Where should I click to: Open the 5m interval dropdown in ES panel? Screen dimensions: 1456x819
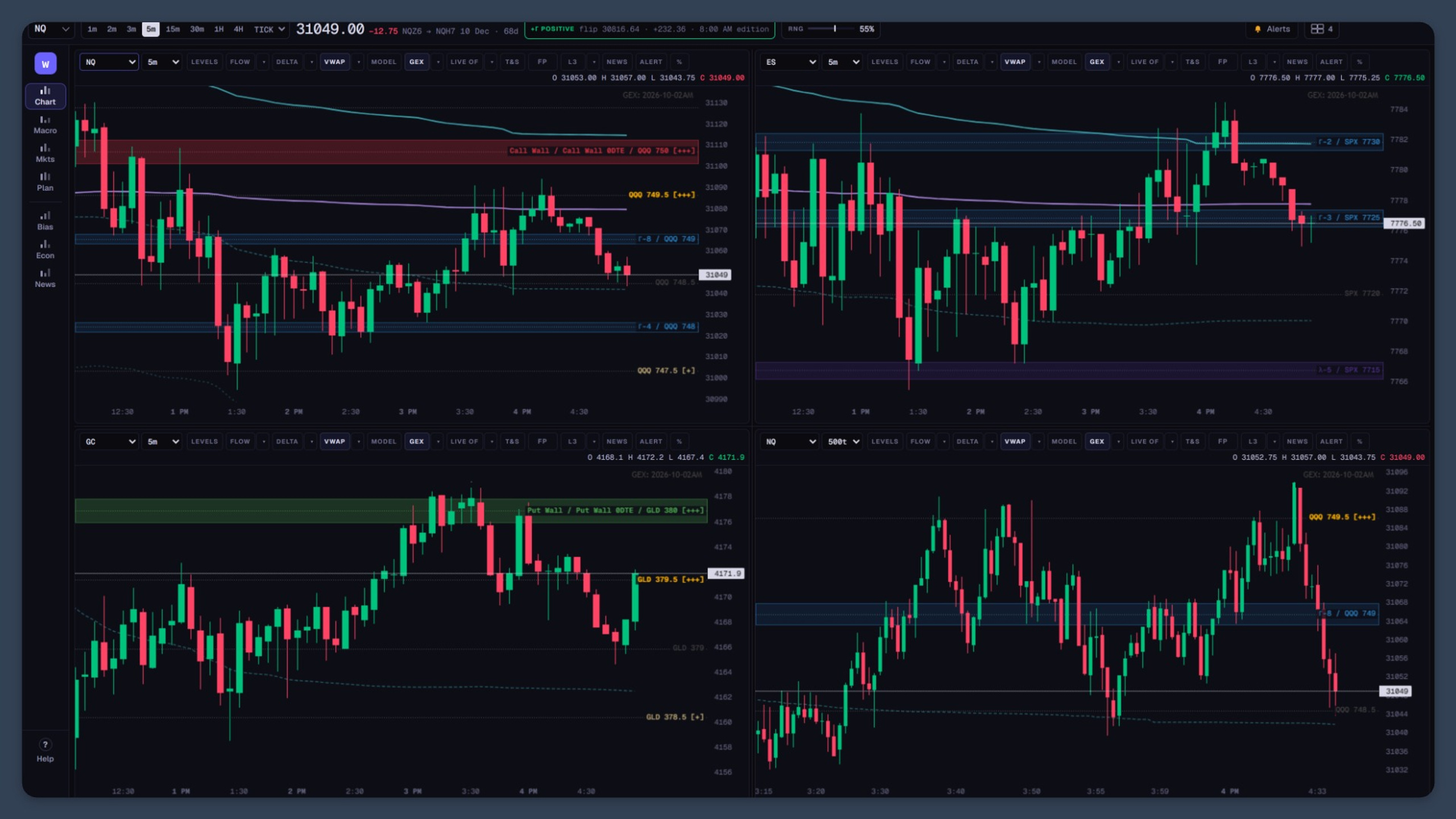pyautogui.click(x=843, y=61)
